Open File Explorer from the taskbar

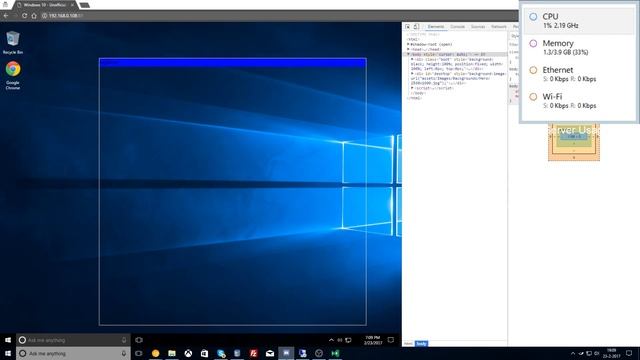pyautogui.click(x=172, y=353)
